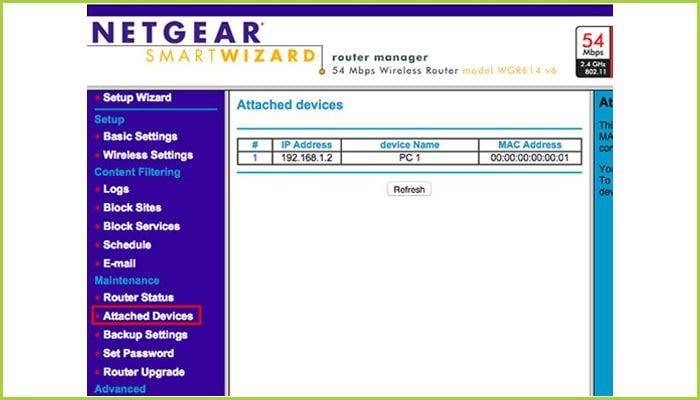Click the Advanced section label

(120, 389)
